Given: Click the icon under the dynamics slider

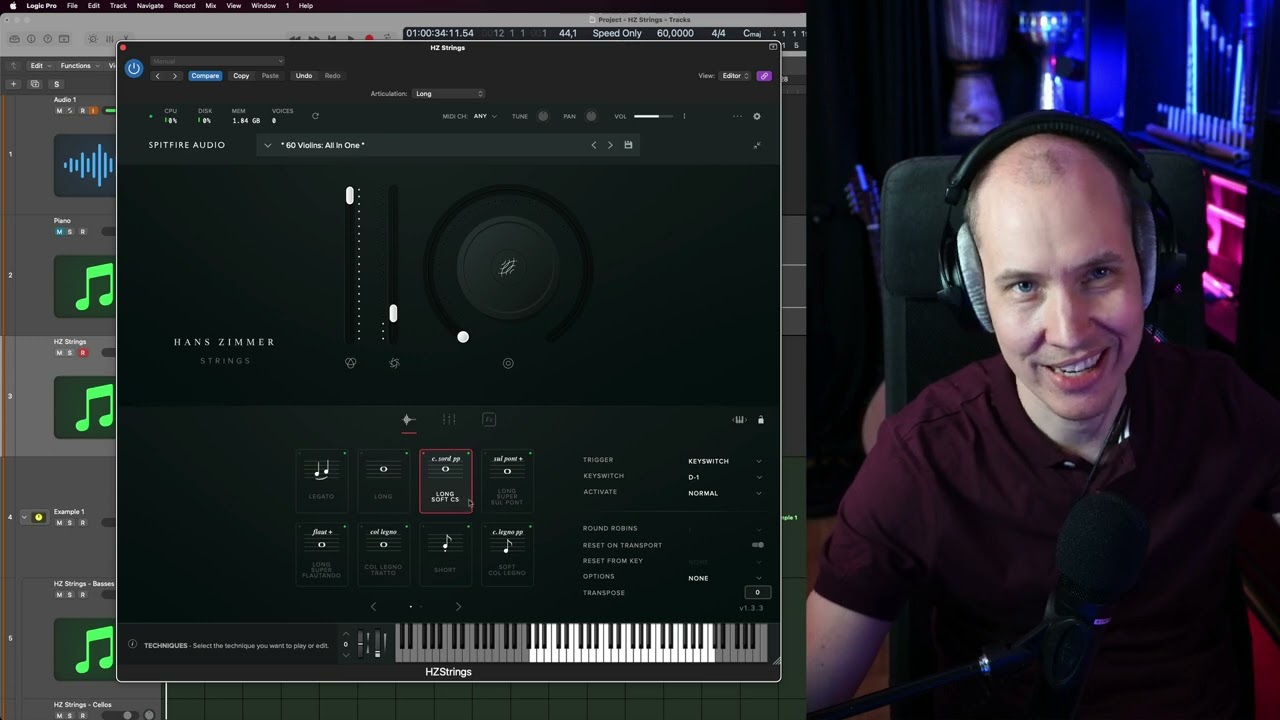Looking at the screenshot, I should pyautogui.click(x=394, y=363).
